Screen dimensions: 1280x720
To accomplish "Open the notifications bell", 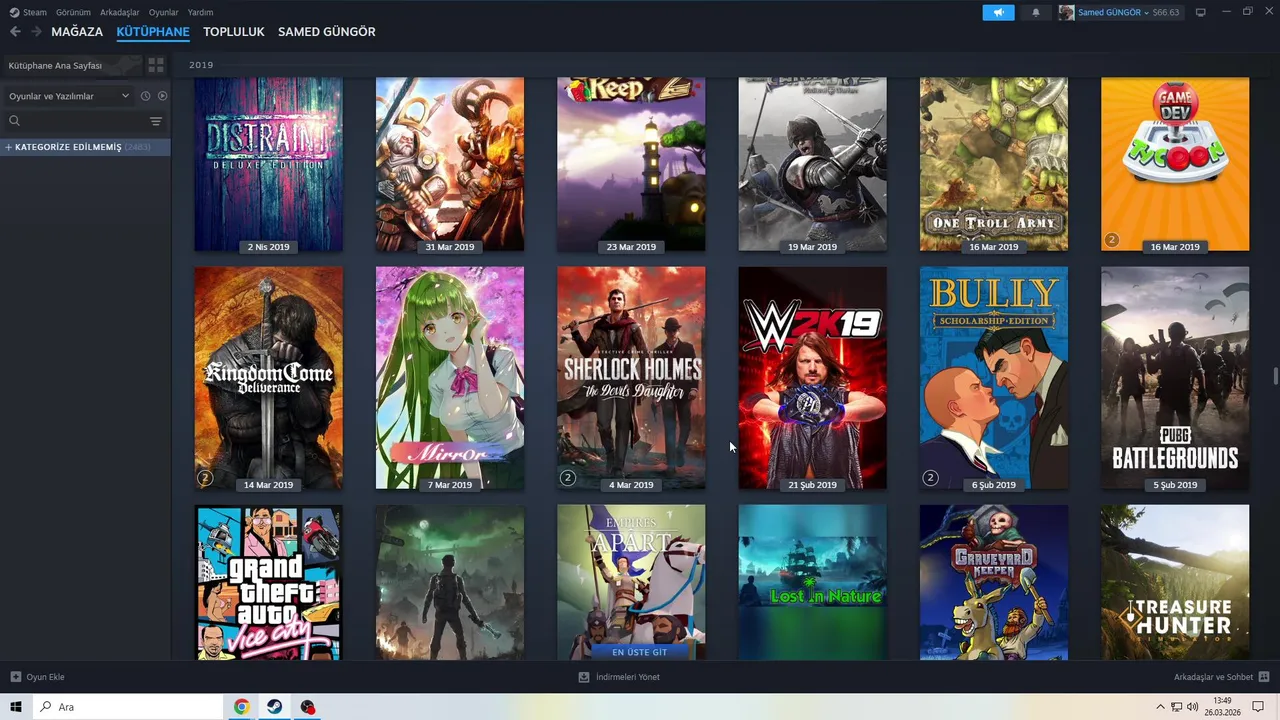I will coord(1035,12).
